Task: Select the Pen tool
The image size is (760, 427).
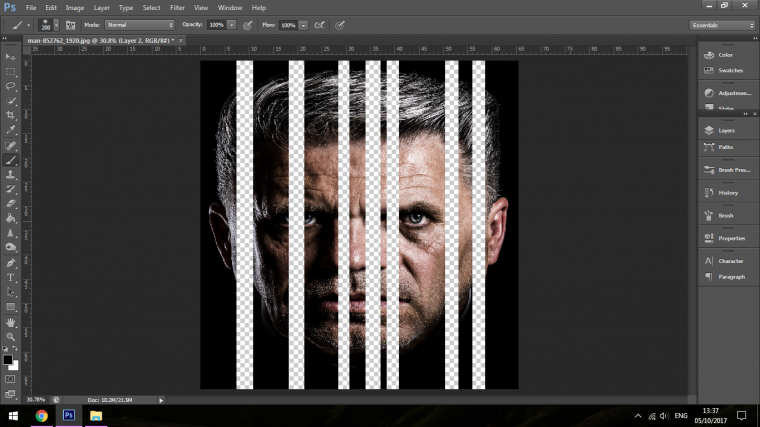Action: pos(10,263)
